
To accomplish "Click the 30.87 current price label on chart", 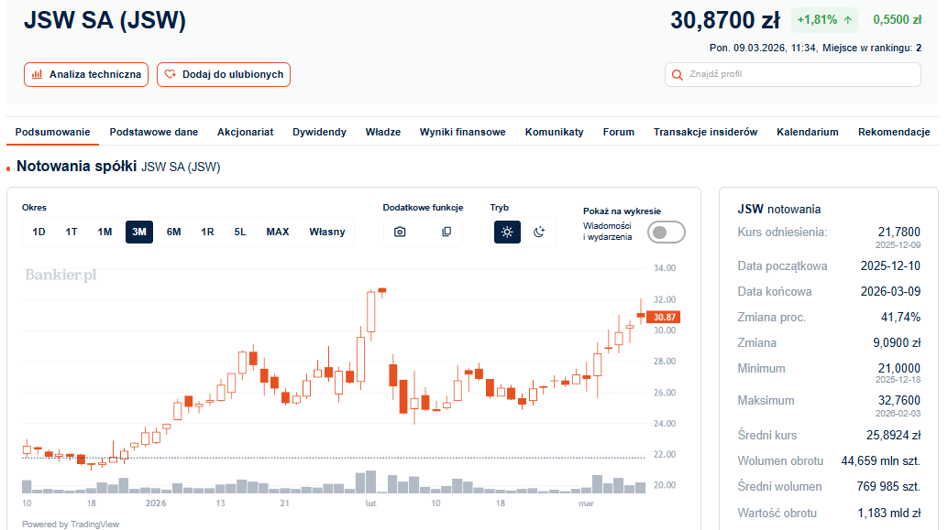I will coord(663,317).
